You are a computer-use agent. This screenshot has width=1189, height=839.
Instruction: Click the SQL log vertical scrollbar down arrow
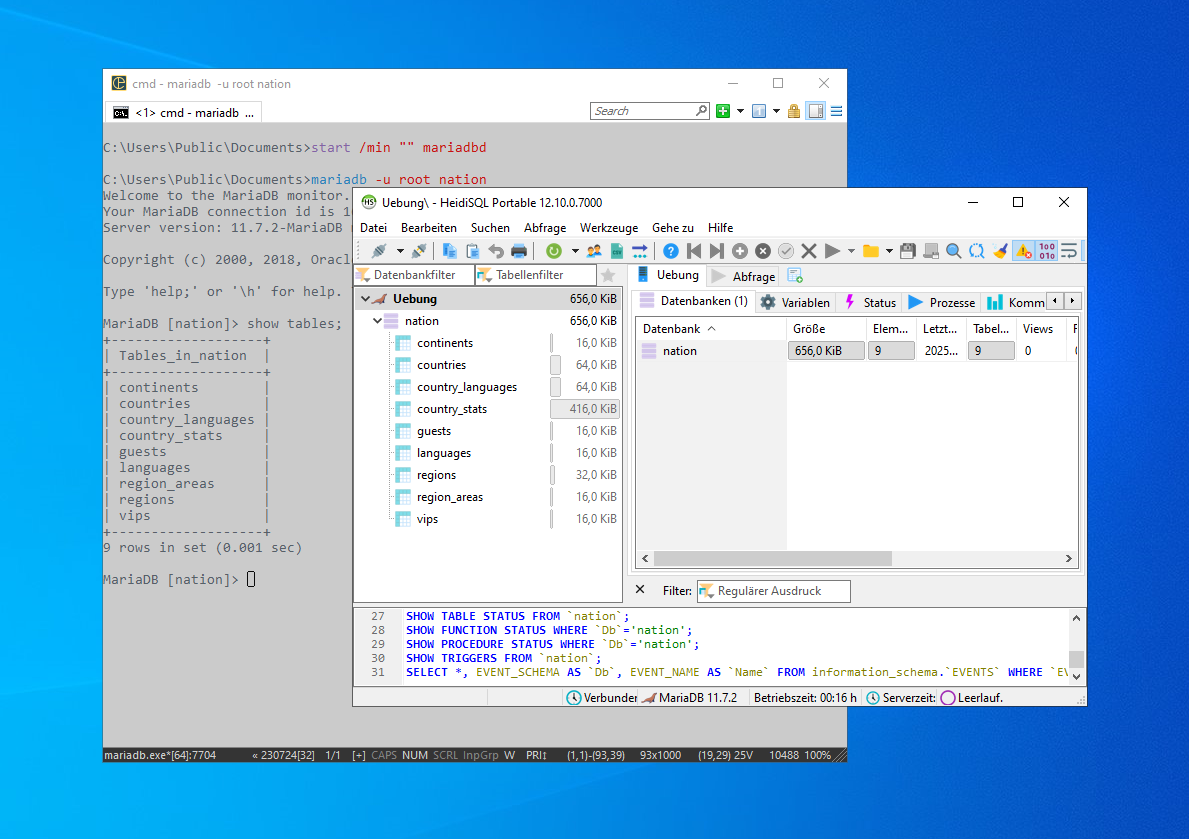(1076, 676)
